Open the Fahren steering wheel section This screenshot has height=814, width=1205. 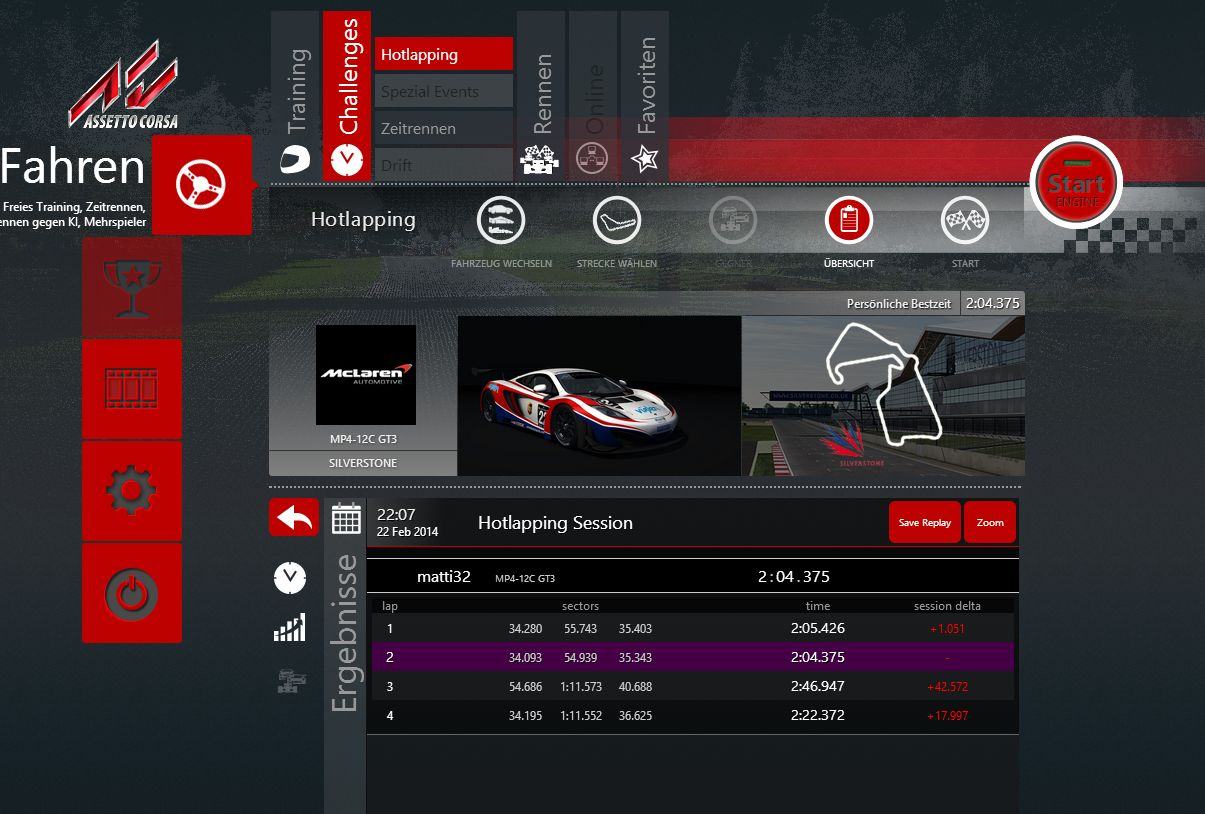pos(202,185)
